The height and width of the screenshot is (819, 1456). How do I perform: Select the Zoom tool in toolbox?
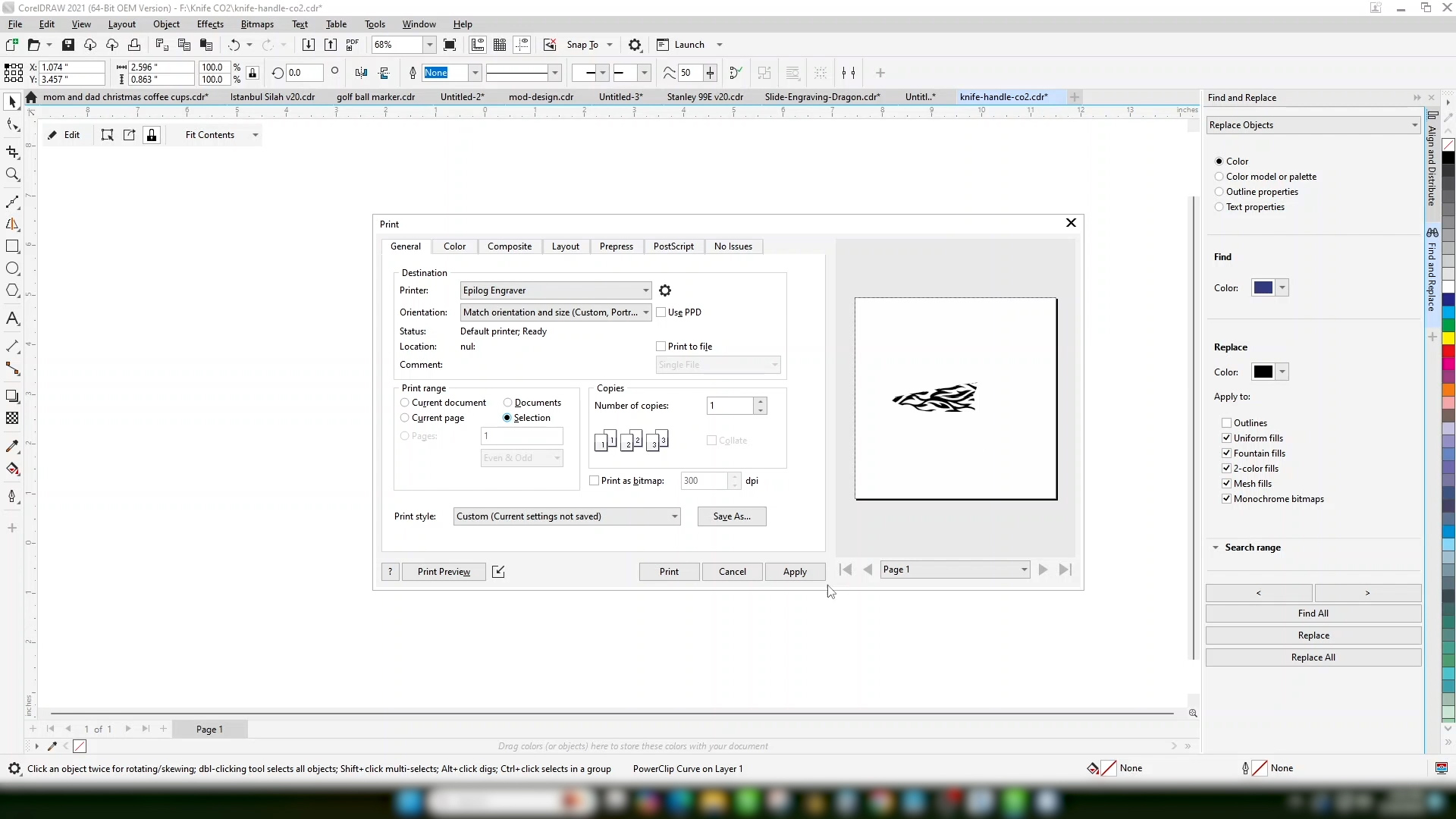click(x=12, y=175)
